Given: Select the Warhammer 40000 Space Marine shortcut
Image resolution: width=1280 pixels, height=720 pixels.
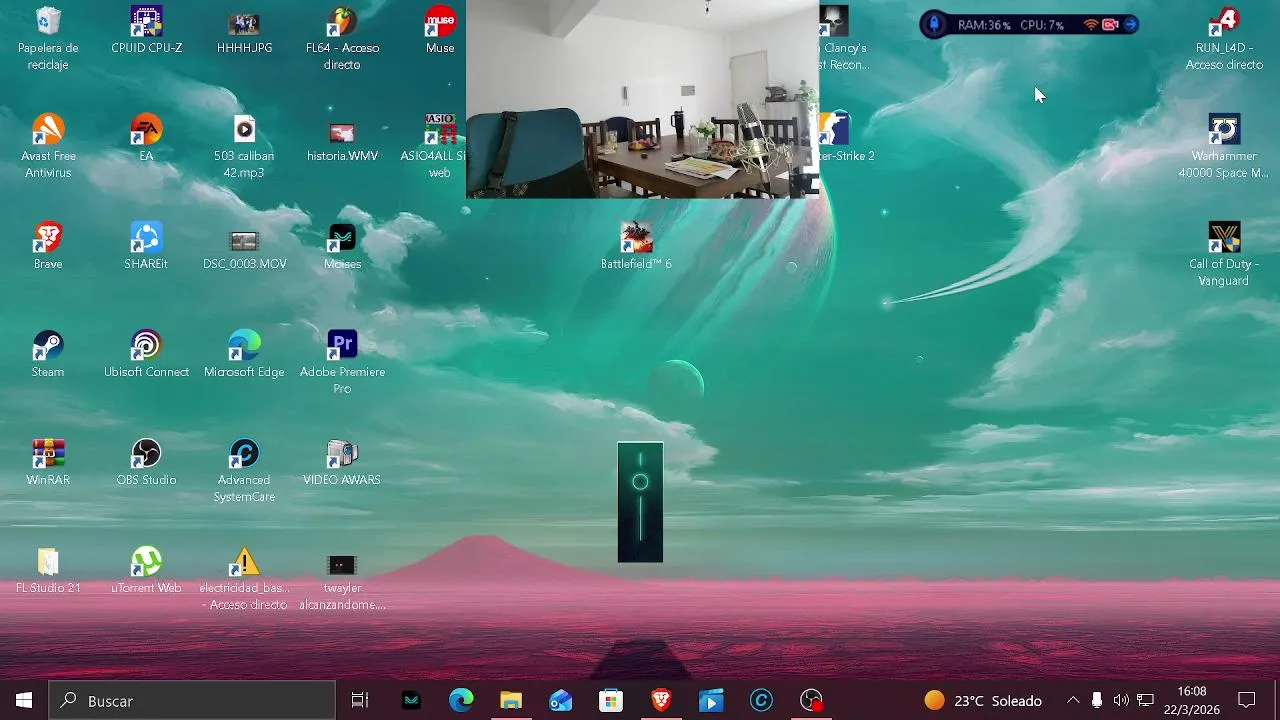Looking at the screenshot, I should tap(1224, 145).
